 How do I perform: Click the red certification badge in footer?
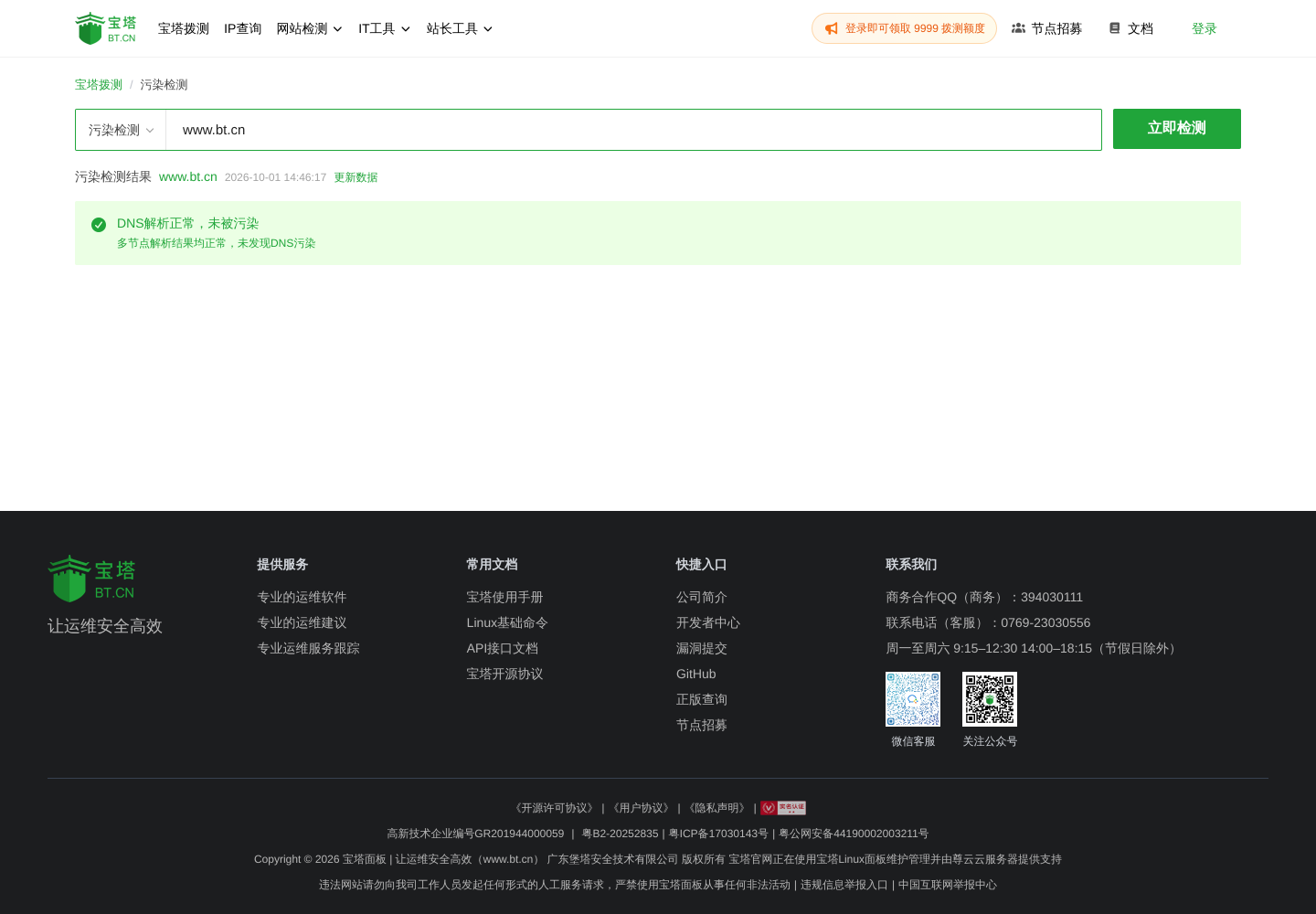point(783,808)
